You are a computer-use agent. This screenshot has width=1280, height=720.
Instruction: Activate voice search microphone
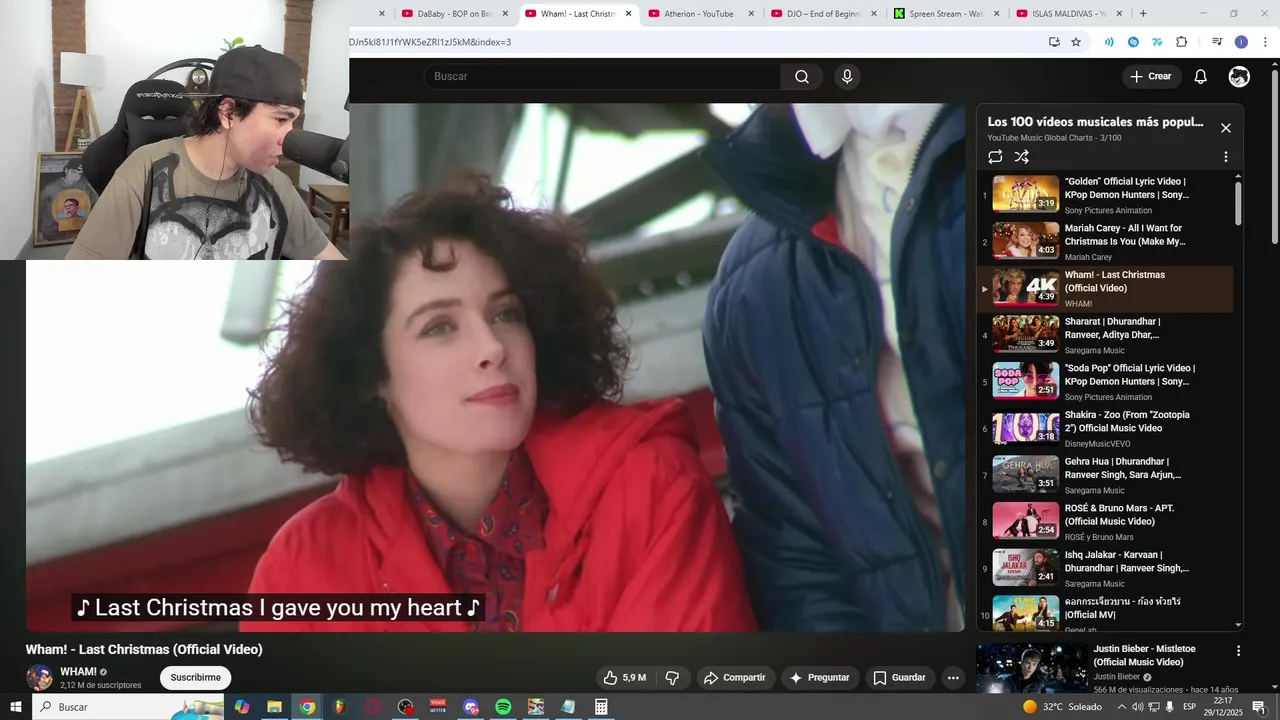pos(847,77)
